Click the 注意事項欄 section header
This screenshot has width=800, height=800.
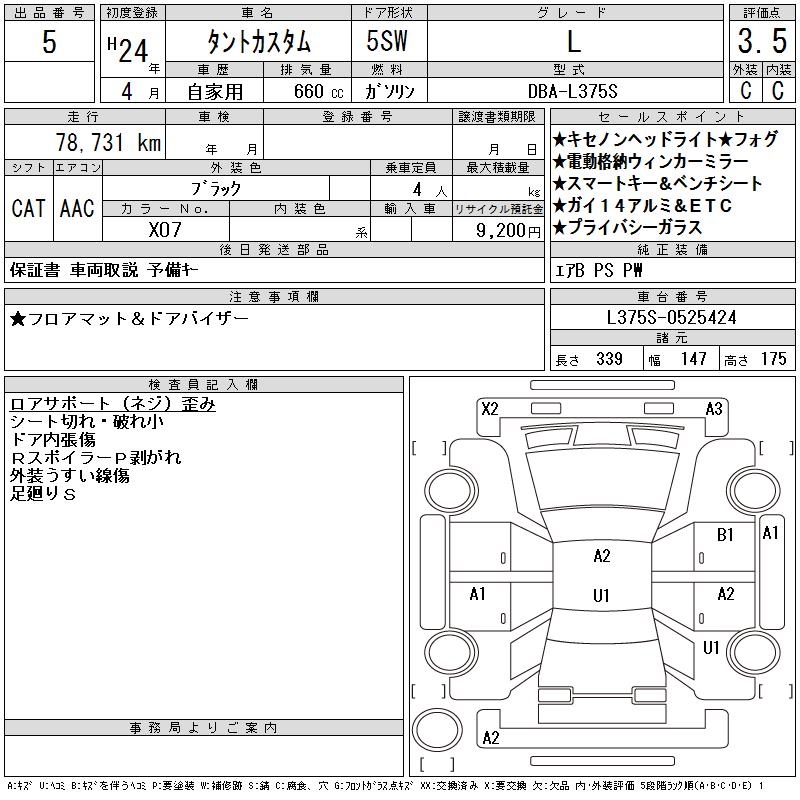(274, 296)
